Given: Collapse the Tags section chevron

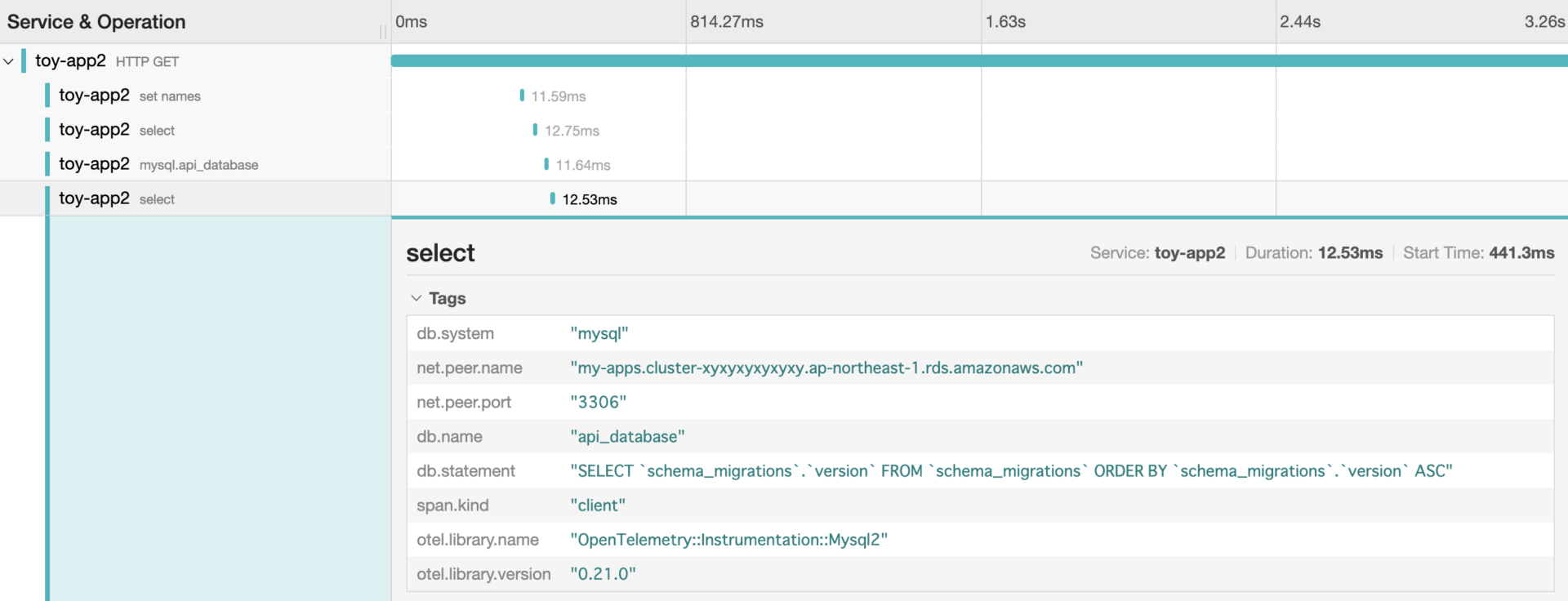Looking at the screenshot, I should [416, 299].
